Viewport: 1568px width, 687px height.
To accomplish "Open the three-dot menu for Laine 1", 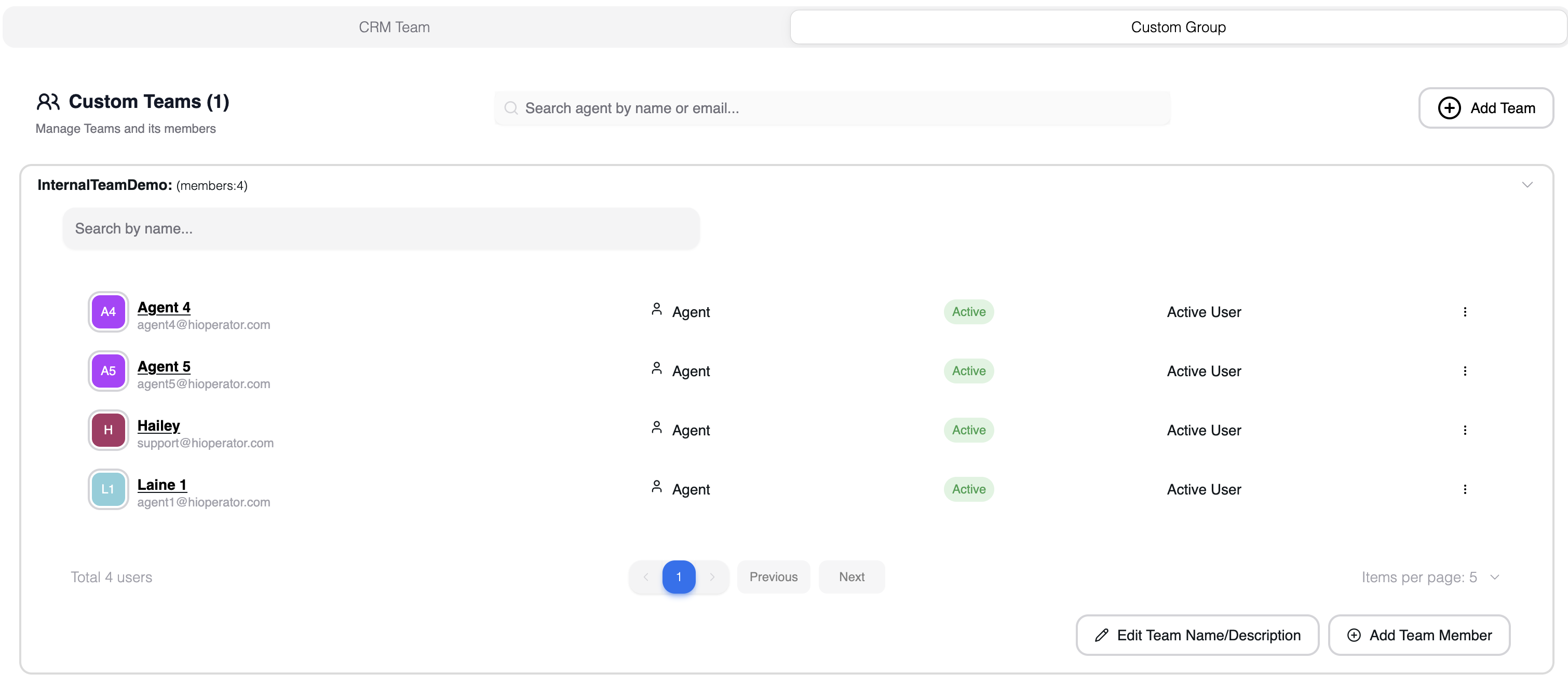I will [x=1465, y=489].
